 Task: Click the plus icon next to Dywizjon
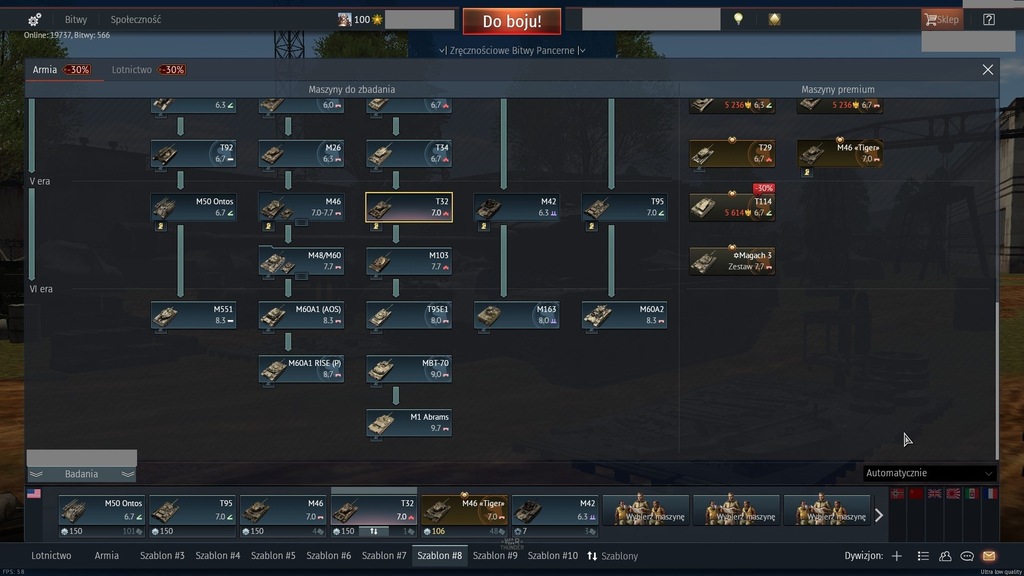pyautogui.click(x=897, y=556)
